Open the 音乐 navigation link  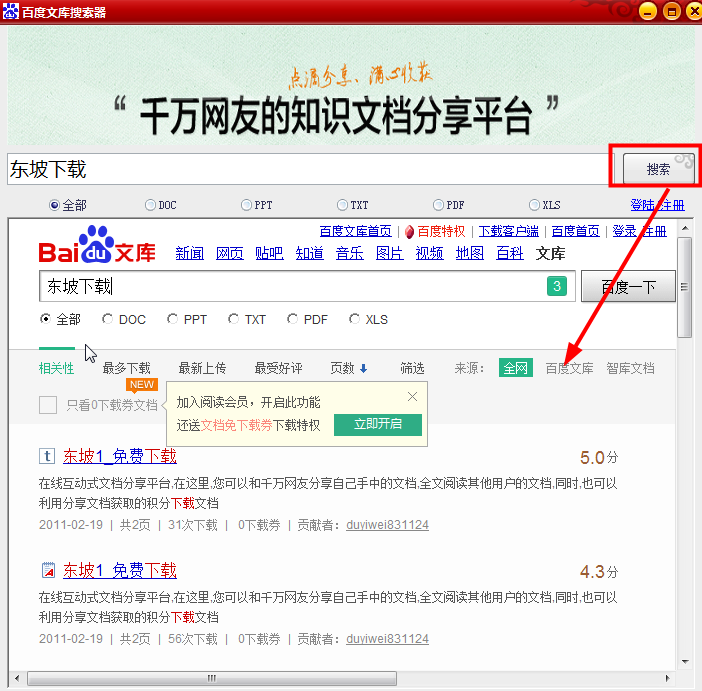[x=350, y=253]
